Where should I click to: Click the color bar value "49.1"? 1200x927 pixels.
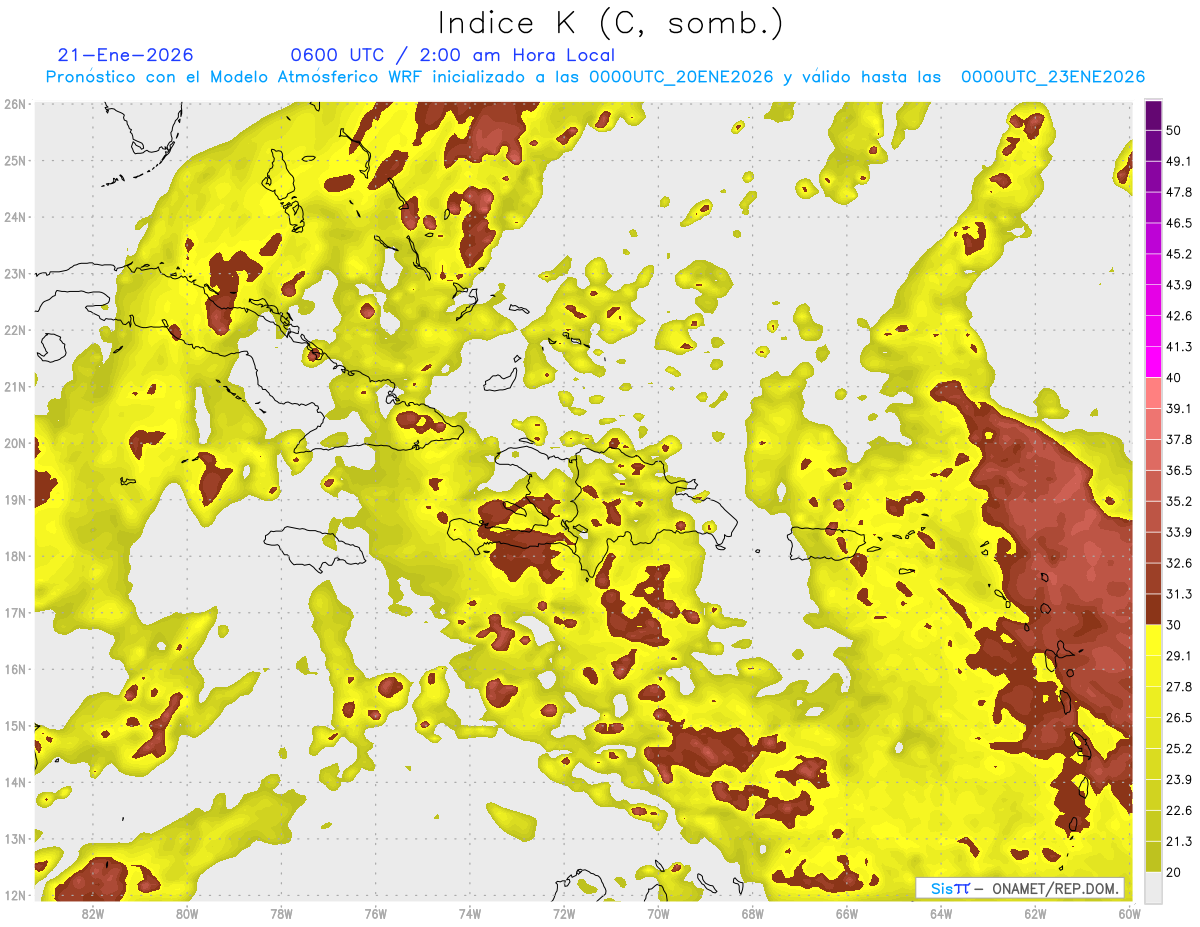click(x=1179, y=161)
